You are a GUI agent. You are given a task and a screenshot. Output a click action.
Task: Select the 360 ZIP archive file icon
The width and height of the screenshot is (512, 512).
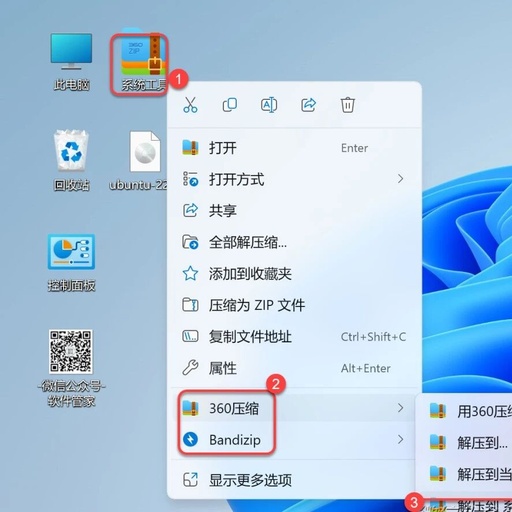pos(140,63)
